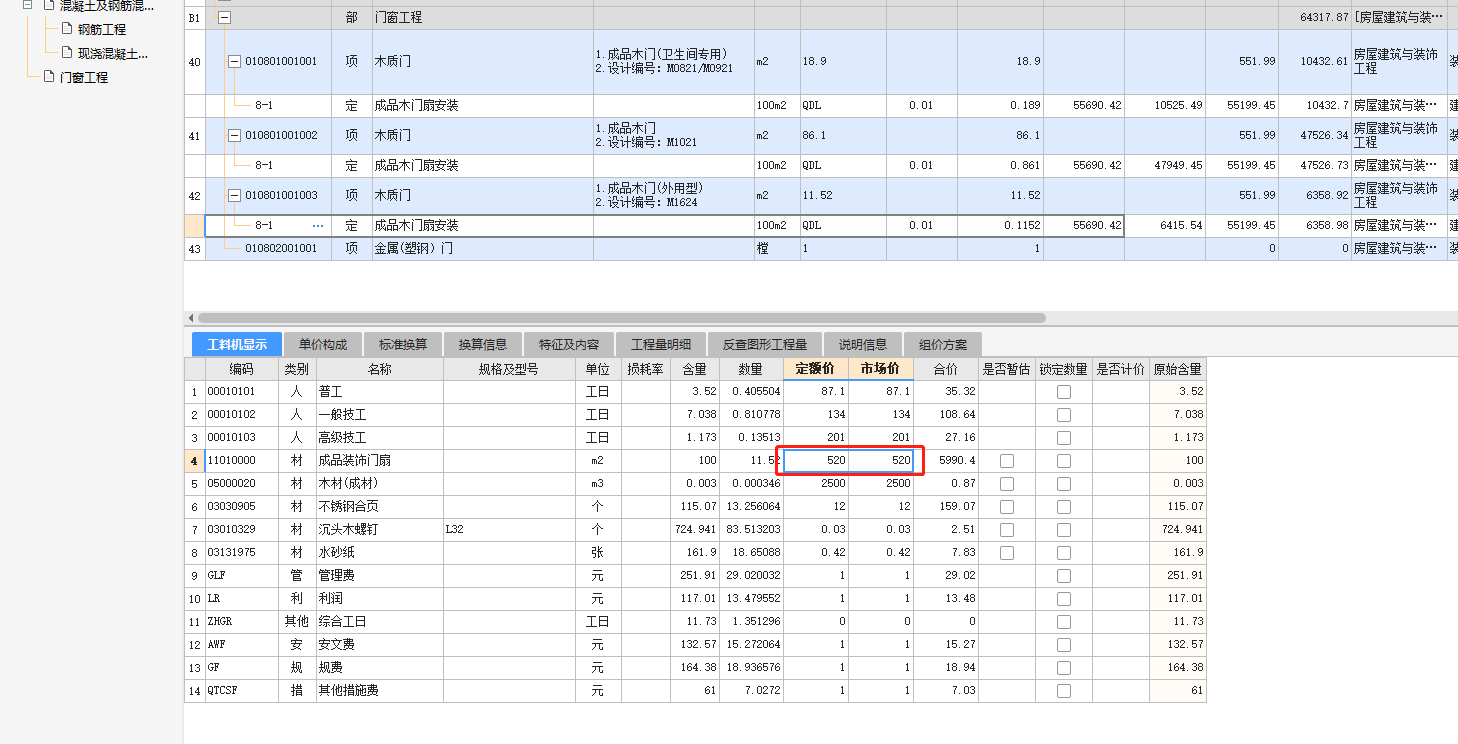Toggle 是否暂估 for 沉头木螺钉
The height and width of the screenshot is (744, 1458).
(x=1007, y=530)
